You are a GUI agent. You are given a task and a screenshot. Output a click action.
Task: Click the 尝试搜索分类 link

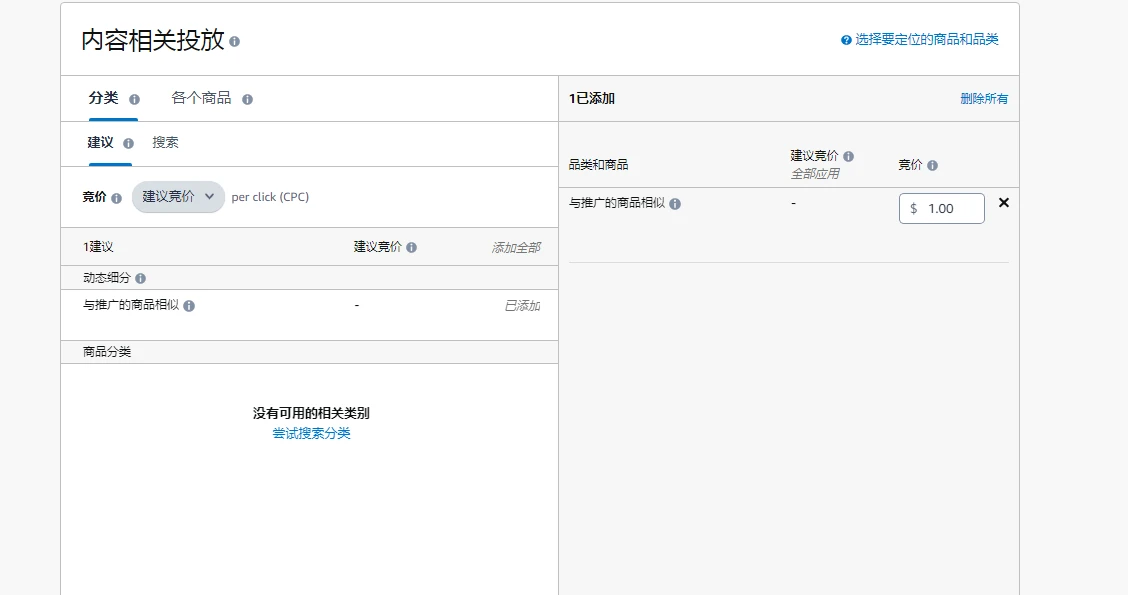pos(311,433)
